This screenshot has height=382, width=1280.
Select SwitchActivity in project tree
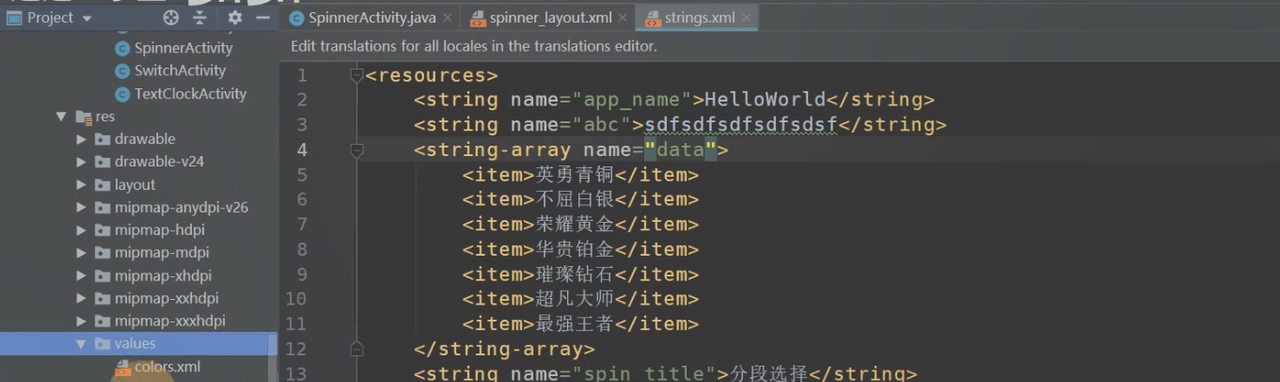click(180, 70)
